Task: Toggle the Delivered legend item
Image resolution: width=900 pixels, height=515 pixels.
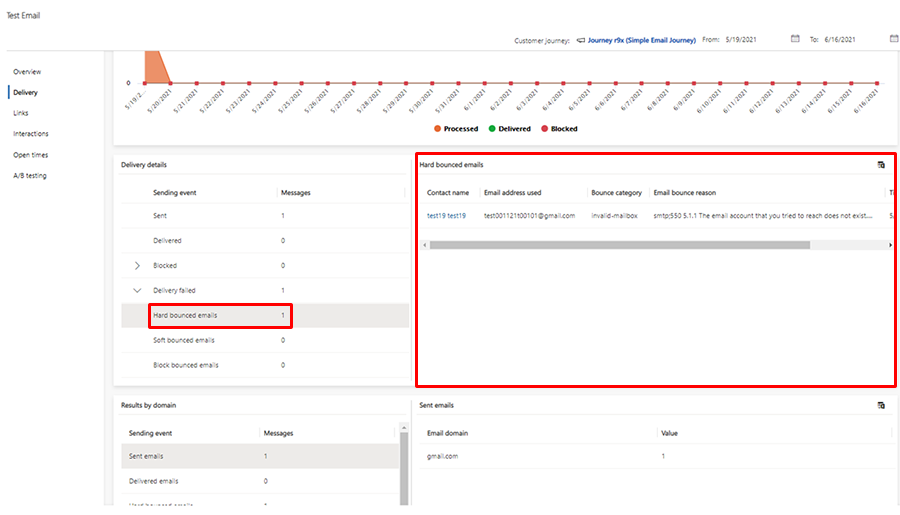Action: 510,129
